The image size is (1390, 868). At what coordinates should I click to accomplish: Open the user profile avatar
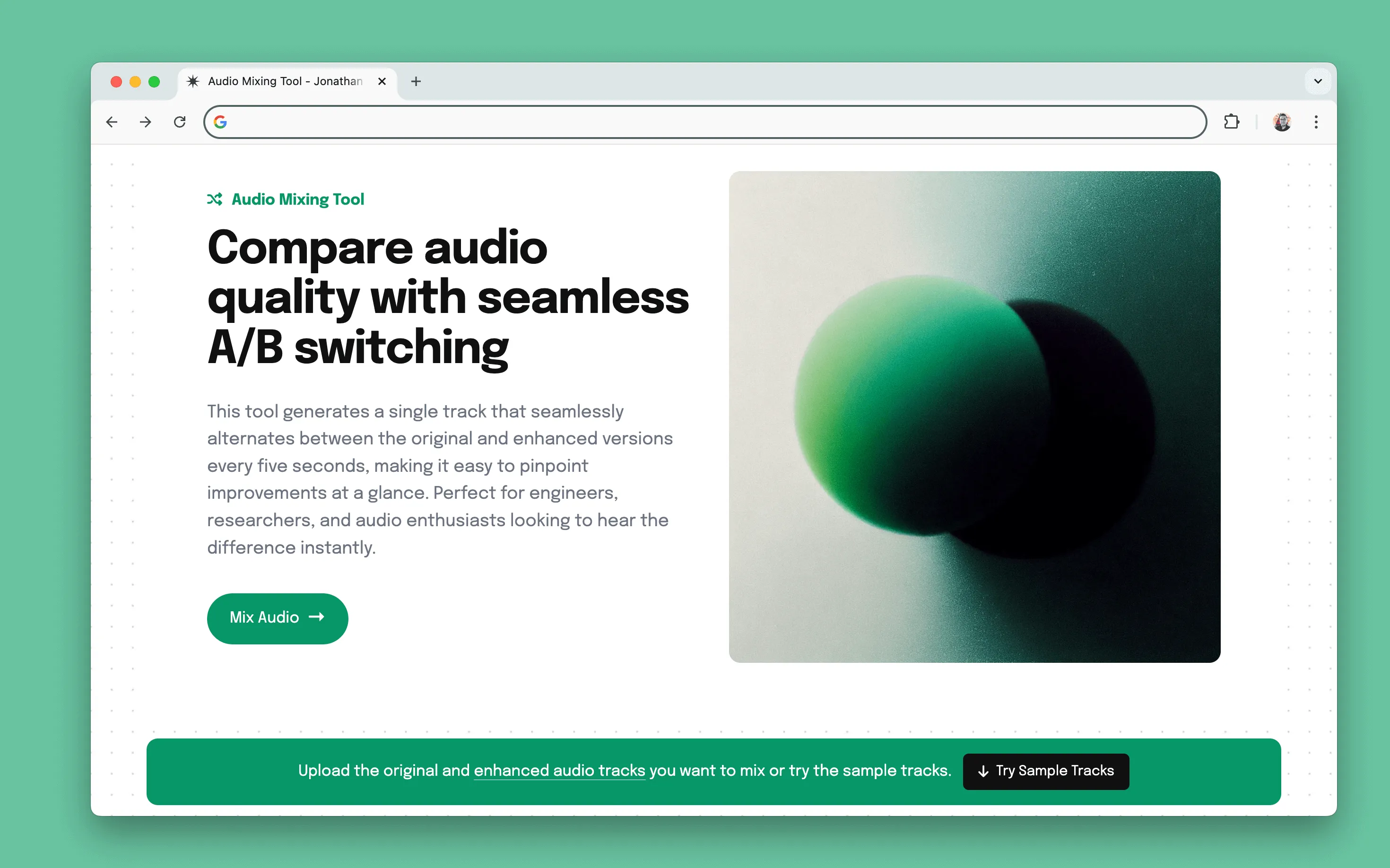tap(1282, 122)
